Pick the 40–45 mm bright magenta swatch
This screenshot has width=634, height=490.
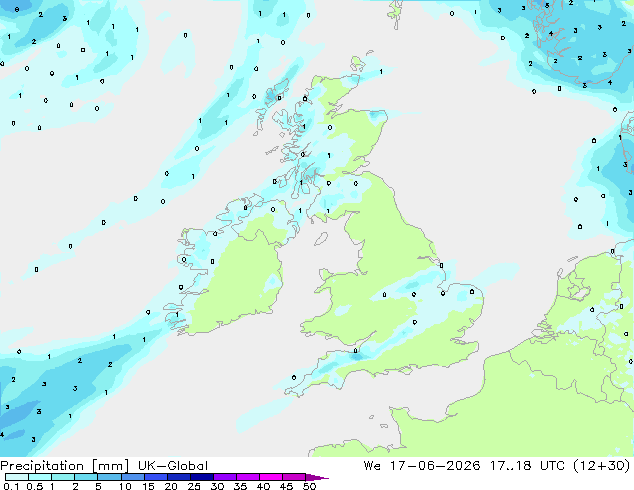pyautogui.click(x=270, y=477)
